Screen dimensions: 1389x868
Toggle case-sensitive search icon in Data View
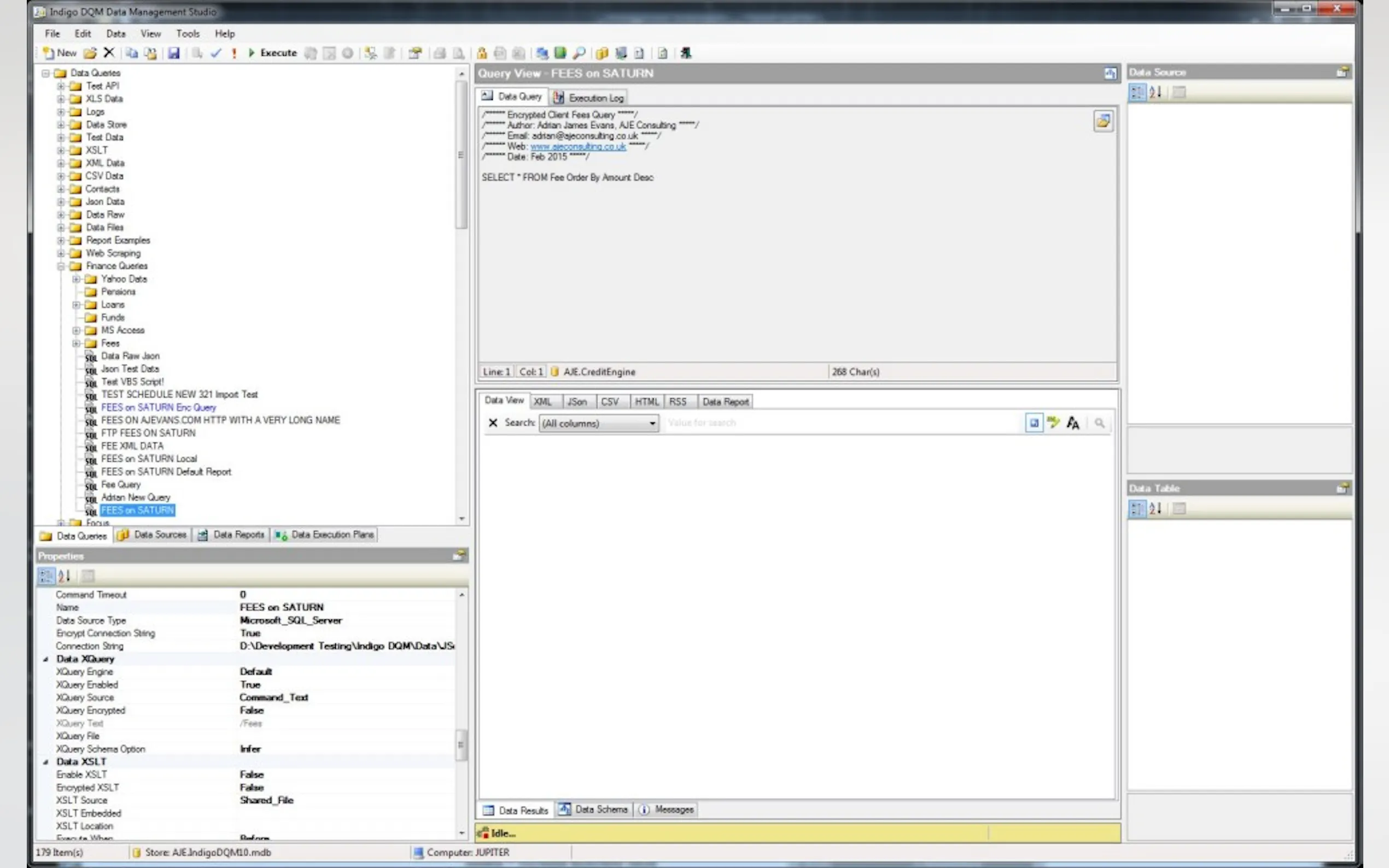1072,423
